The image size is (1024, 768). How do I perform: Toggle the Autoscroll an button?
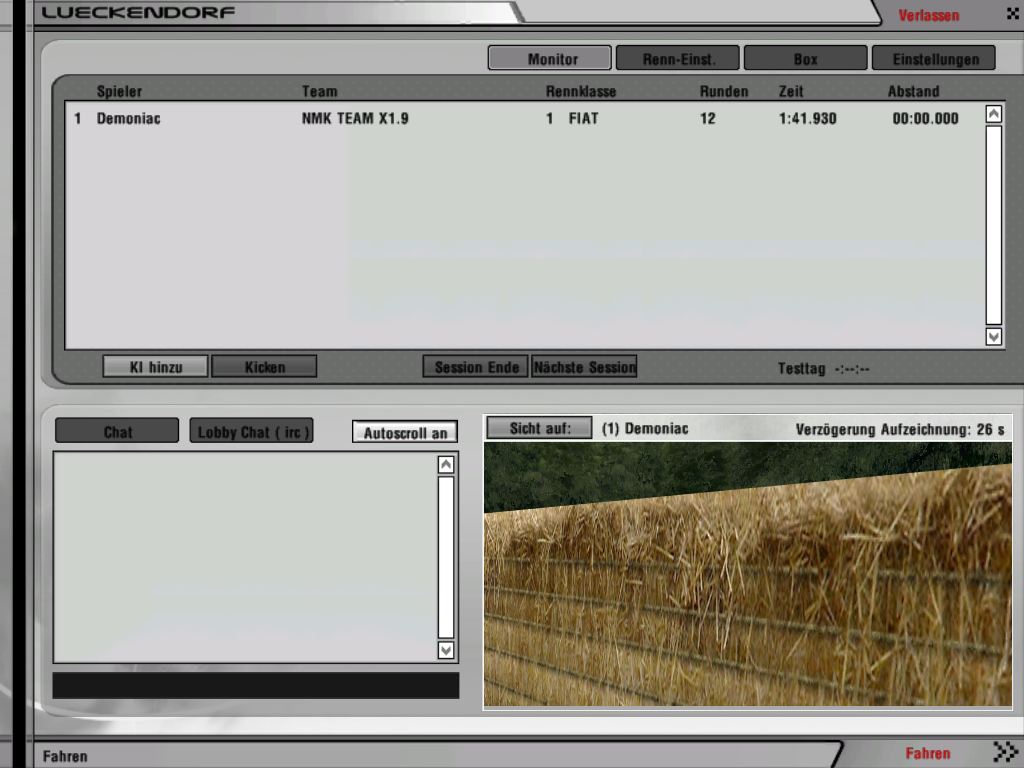point(405,432)
